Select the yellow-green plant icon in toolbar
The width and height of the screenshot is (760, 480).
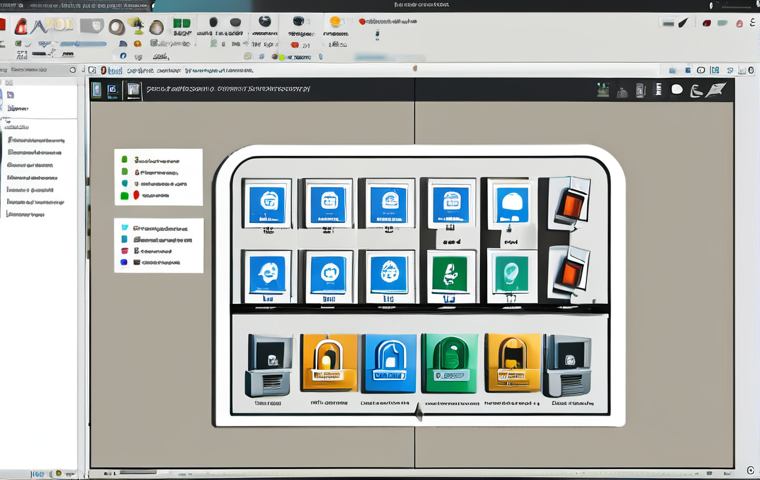click(x=138, y=26)
